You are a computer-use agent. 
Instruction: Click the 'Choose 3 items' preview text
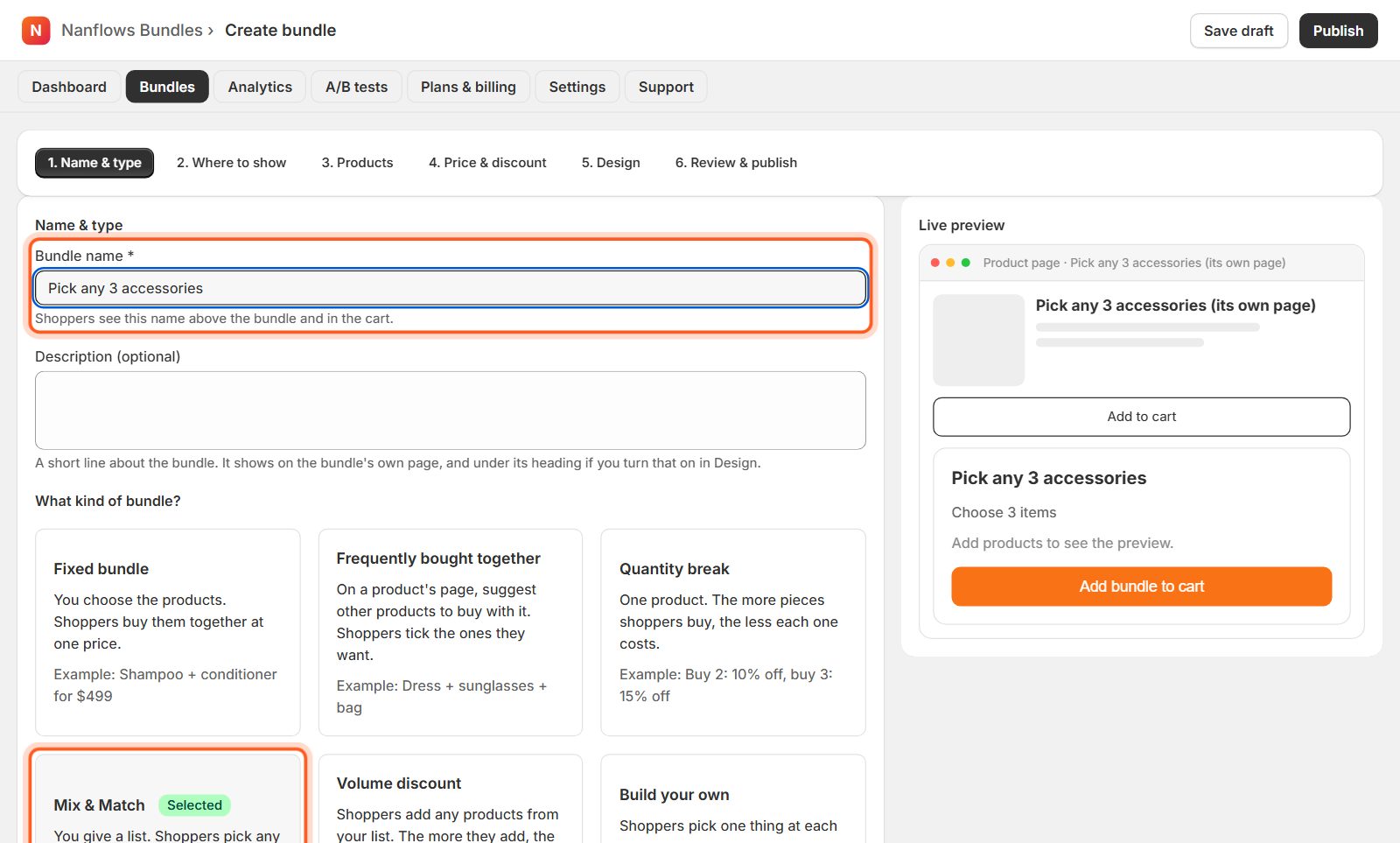pyautogui.click(x=1004, y=512)
